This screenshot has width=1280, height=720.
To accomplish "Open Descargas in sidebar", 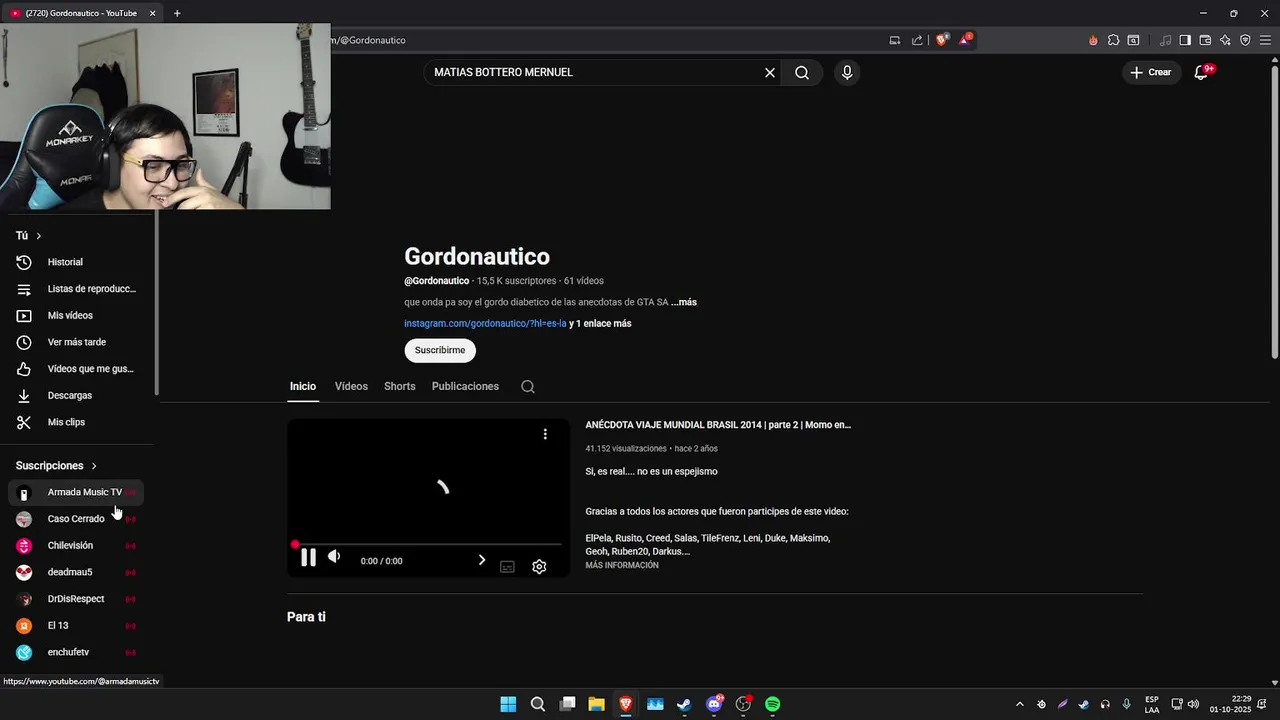I will click(77, 395).
